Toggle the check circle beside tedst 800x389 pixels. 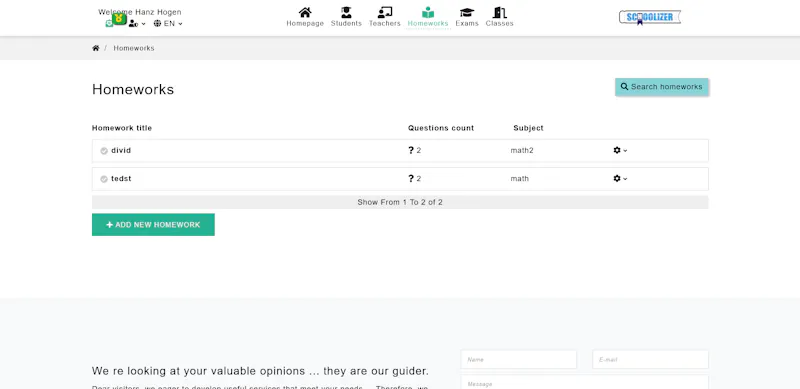click(104, 179)
